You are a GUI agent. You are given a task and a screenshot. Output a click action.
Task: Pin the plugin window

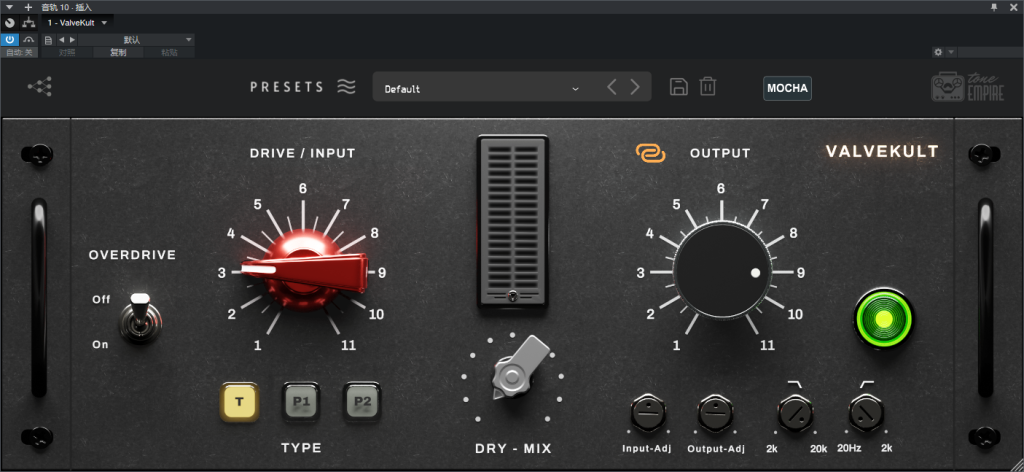(x=994, y=7)
